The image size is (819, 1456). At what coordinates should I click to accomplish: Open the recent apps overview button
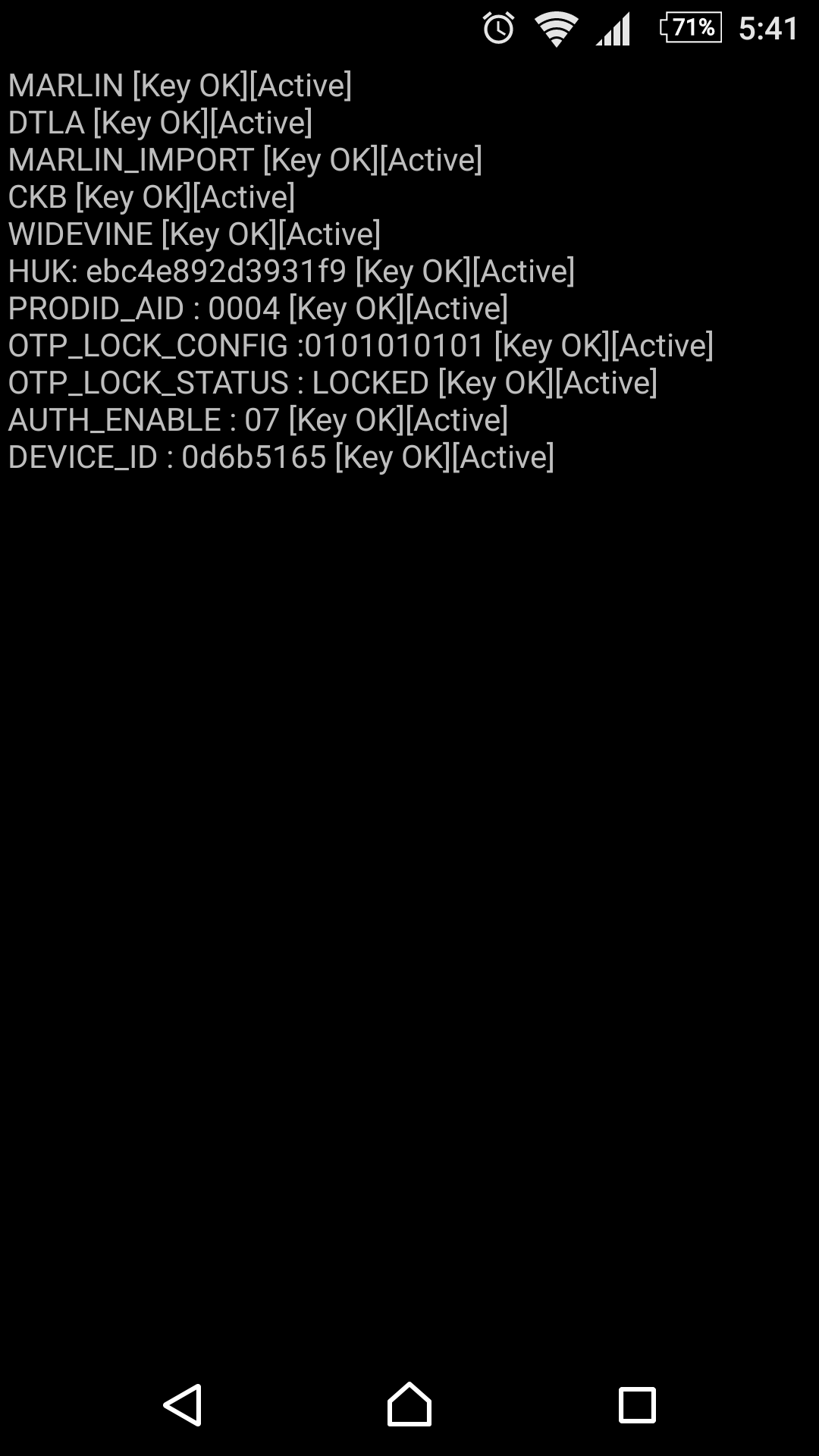click(x=637, y=1405)
